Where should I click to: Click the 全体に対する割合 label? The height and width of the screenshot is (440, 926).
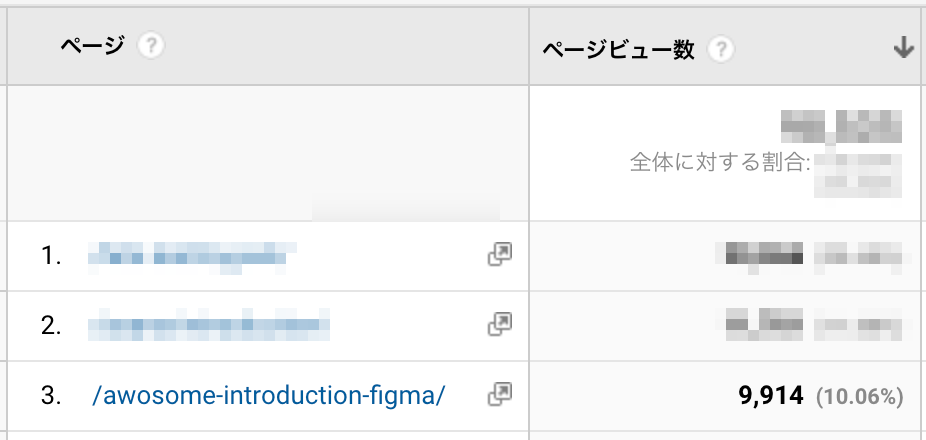[x=720, y=162]
